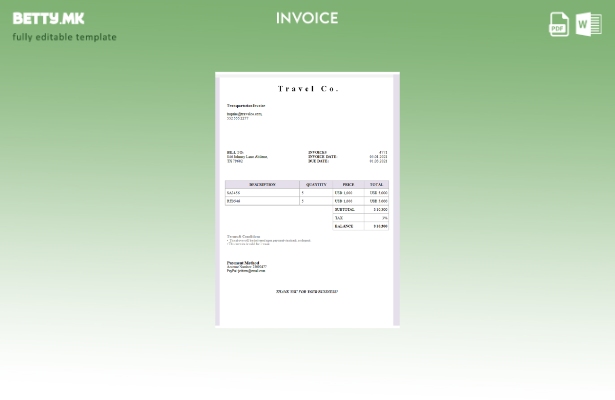
Task: Click the Word document format icon
Action: 589,24
